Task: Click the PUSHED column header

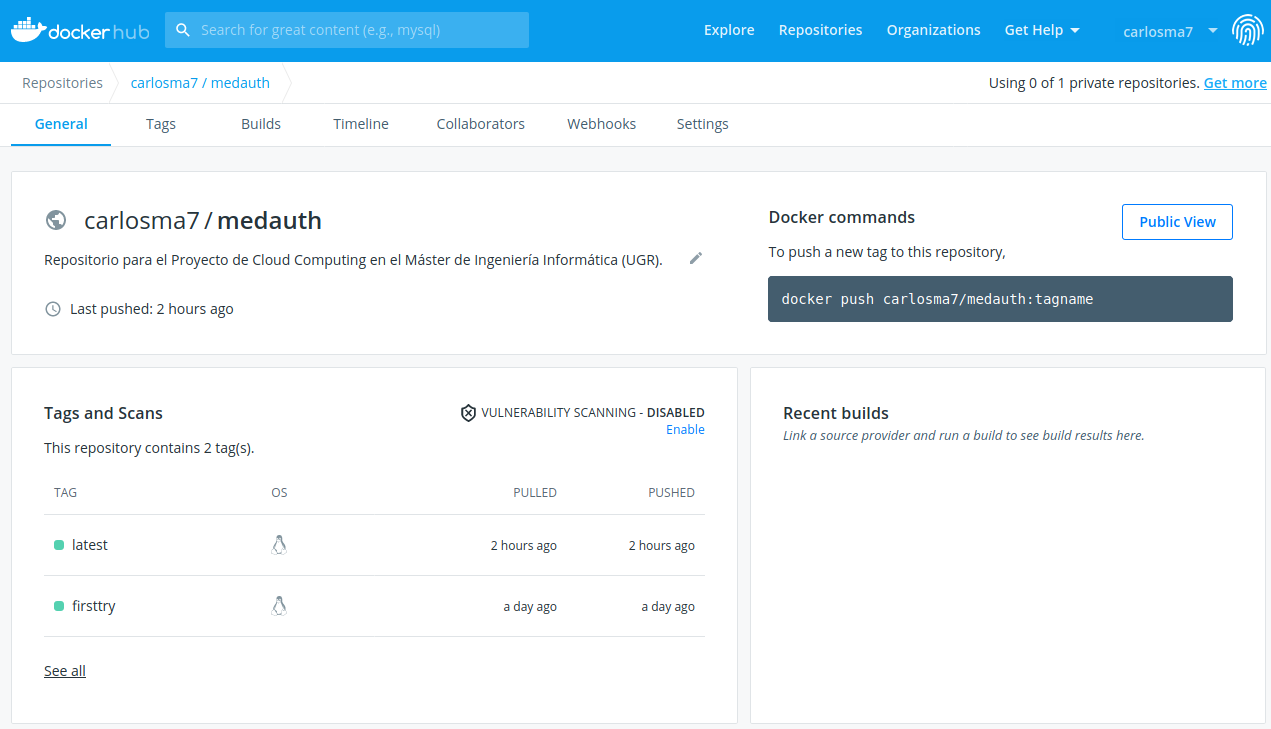Action: pos(671,493)
